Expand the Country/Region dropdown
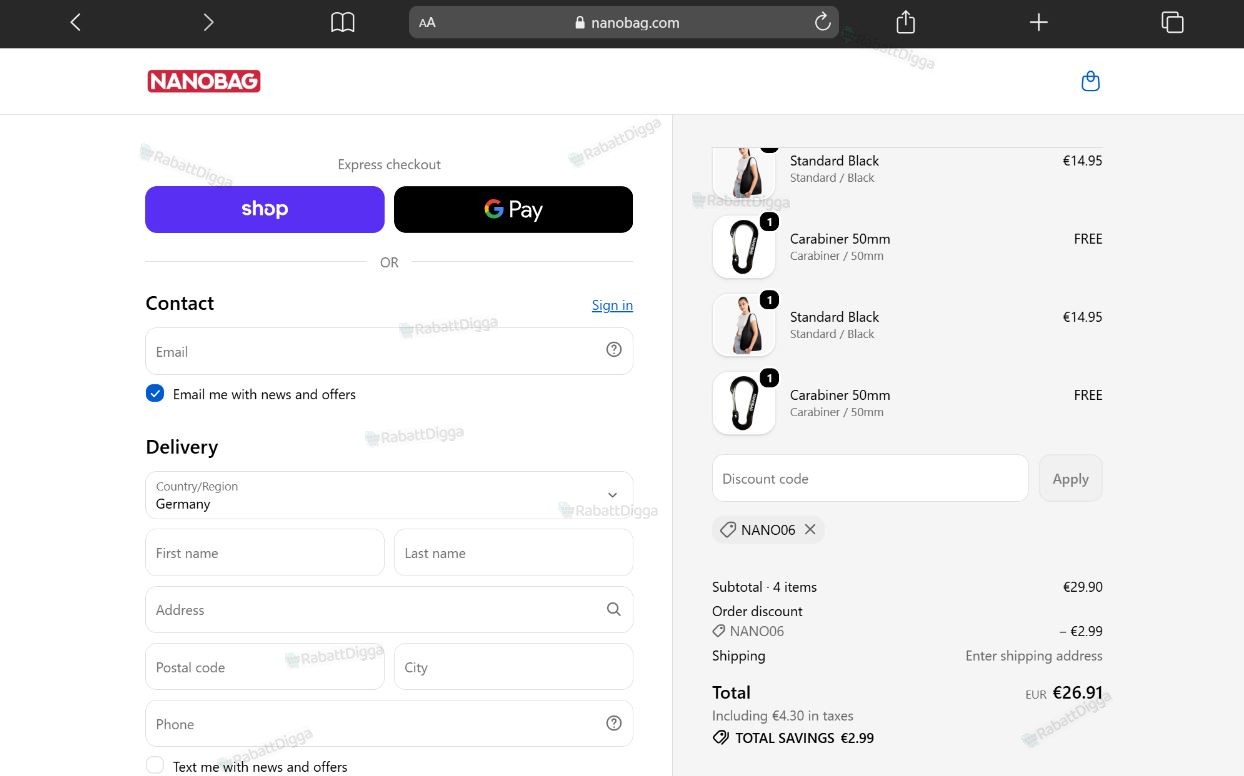The image size is (1244, 776). click(x=389, y=495)
